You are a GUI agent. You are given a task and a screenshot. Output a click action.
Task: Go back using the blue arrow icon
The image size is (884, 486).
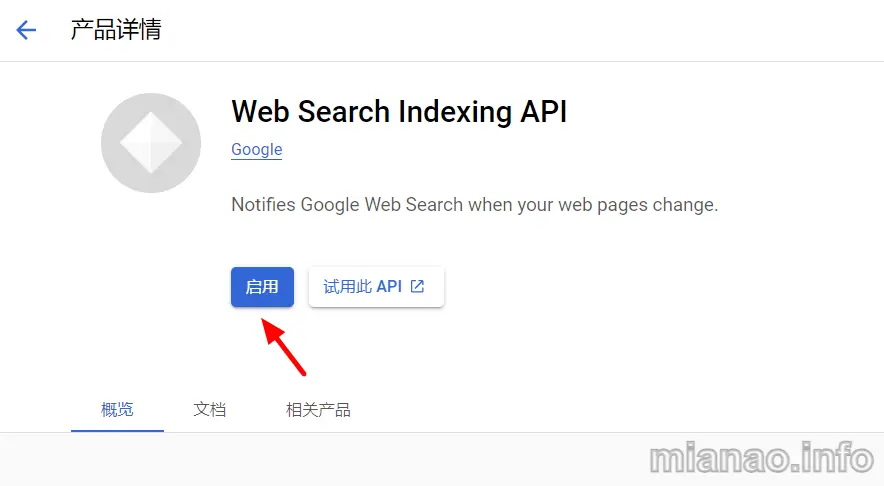coord(26,30)
